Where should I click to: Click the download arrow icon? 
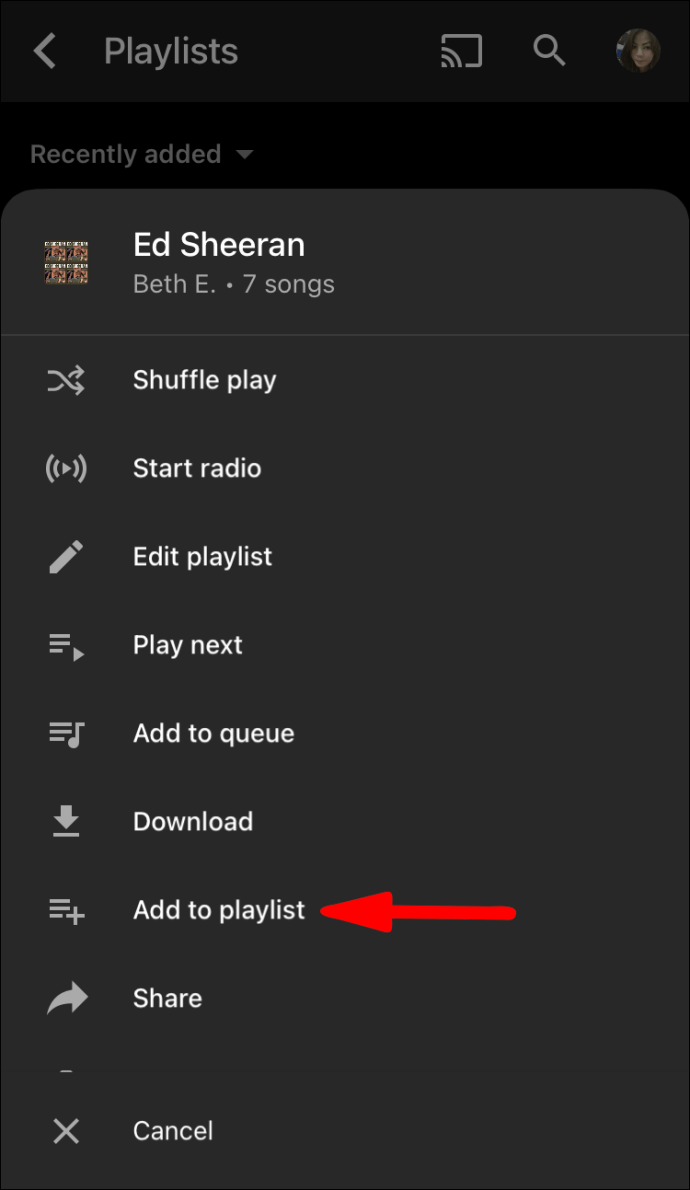[x=66, y=822]
